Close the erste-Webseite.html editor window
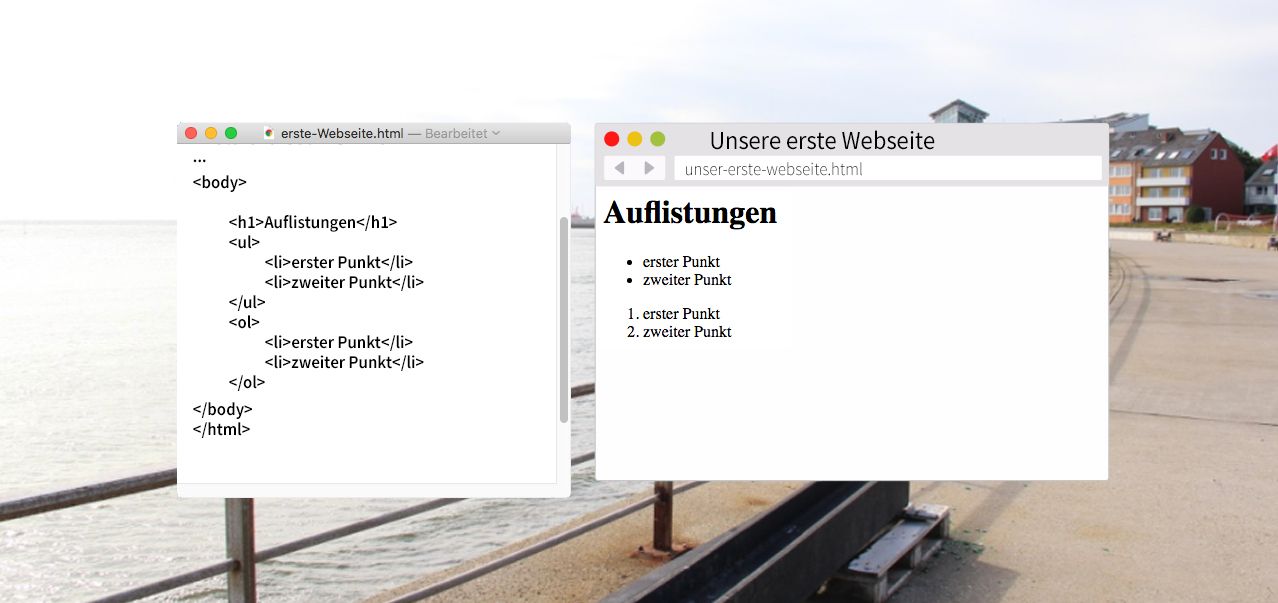1278x603 pixels. (191, 133)
